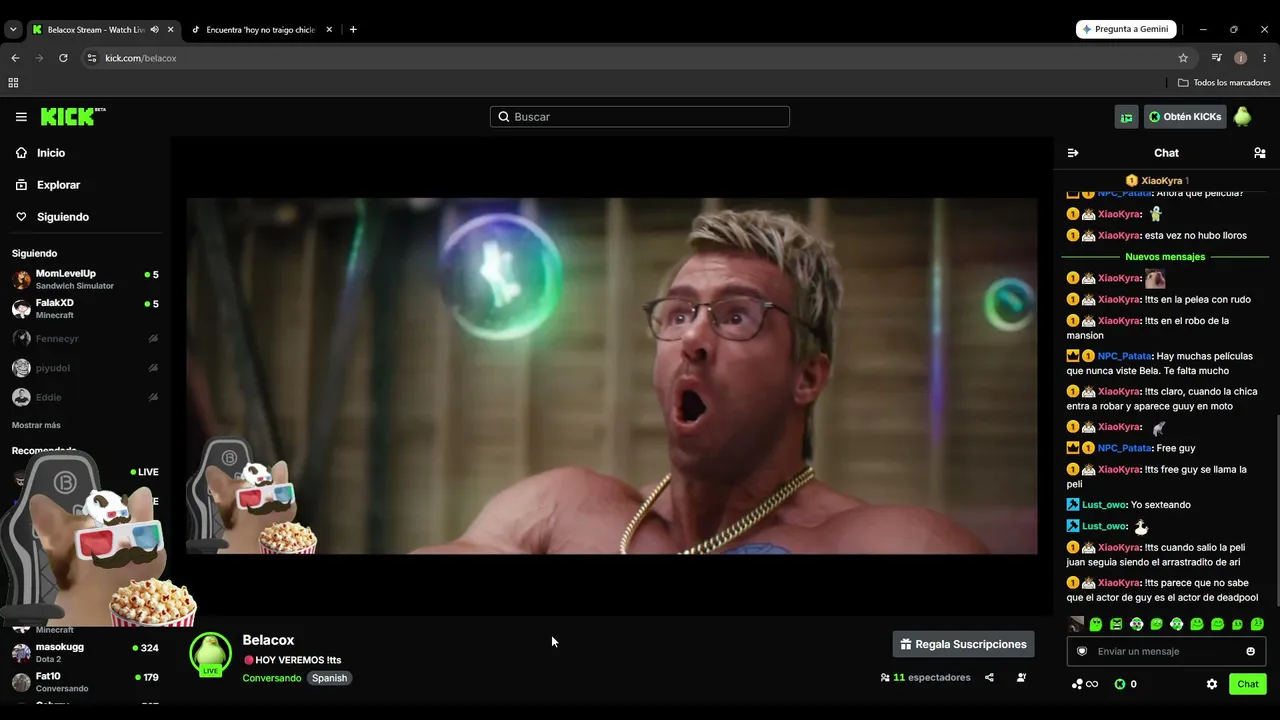Viewport: 1280px width, 720px height.
Task: Click the Spanish language tag
Action: coord(329,678)
